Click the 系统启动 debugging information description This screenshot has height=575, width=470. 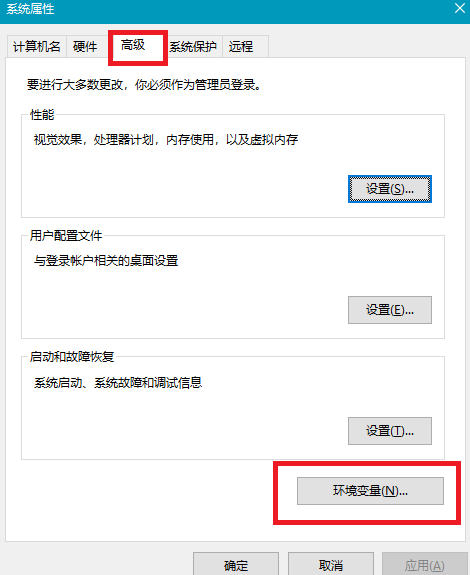pyautogui.click(x=118, y=383)
